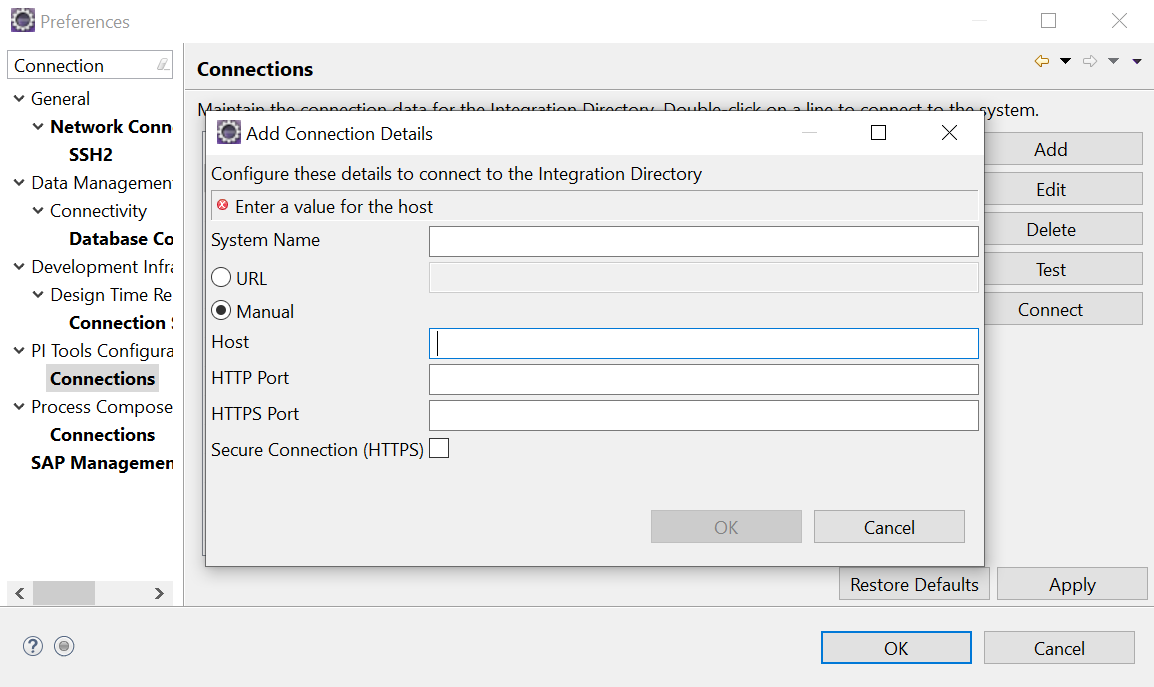
Task: Collapse the Connectivity tree node
Action: 38,211
